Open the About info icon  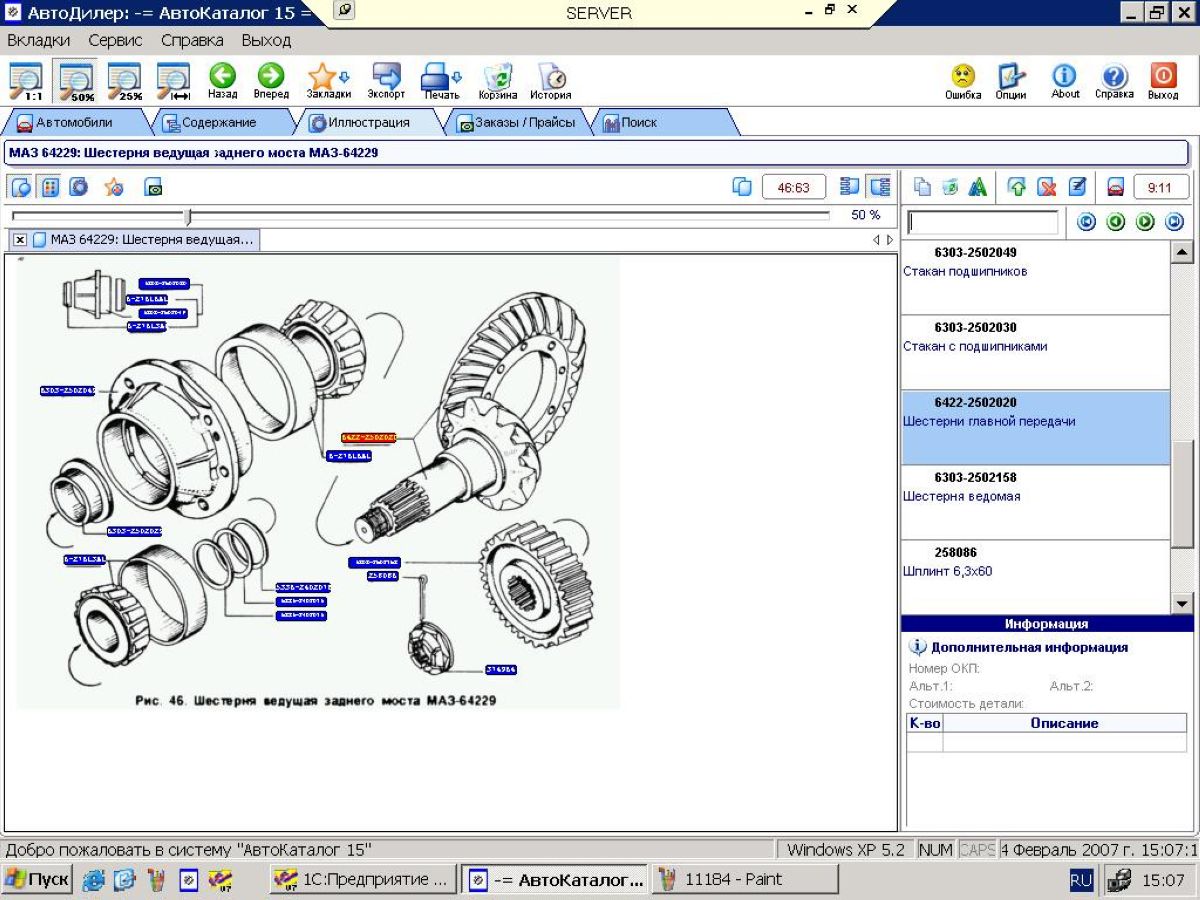click(1065, 82)
